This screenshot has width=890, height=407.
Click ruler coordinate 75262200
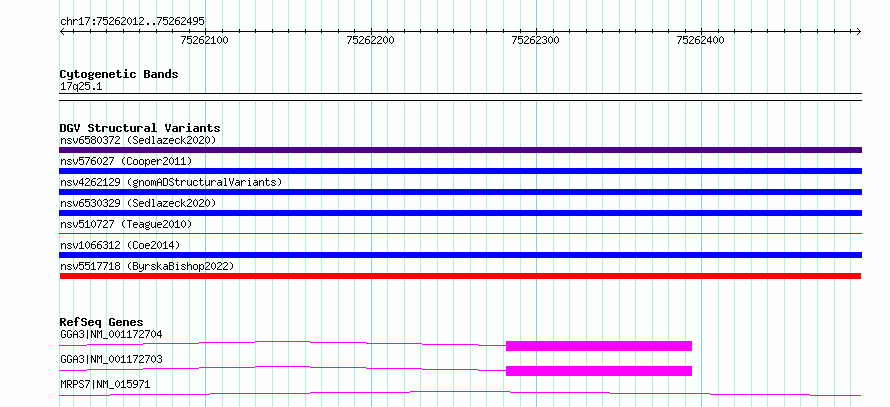click(x=370, y=40)
